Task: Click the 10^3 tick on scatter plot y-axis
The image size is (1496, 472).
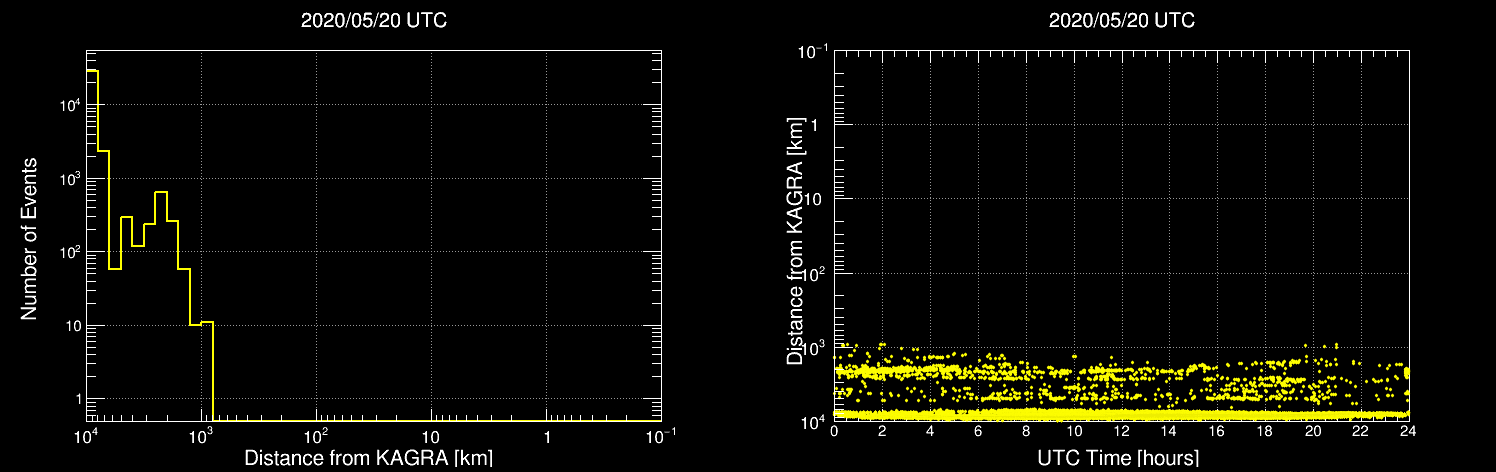Action: point(814,346)
